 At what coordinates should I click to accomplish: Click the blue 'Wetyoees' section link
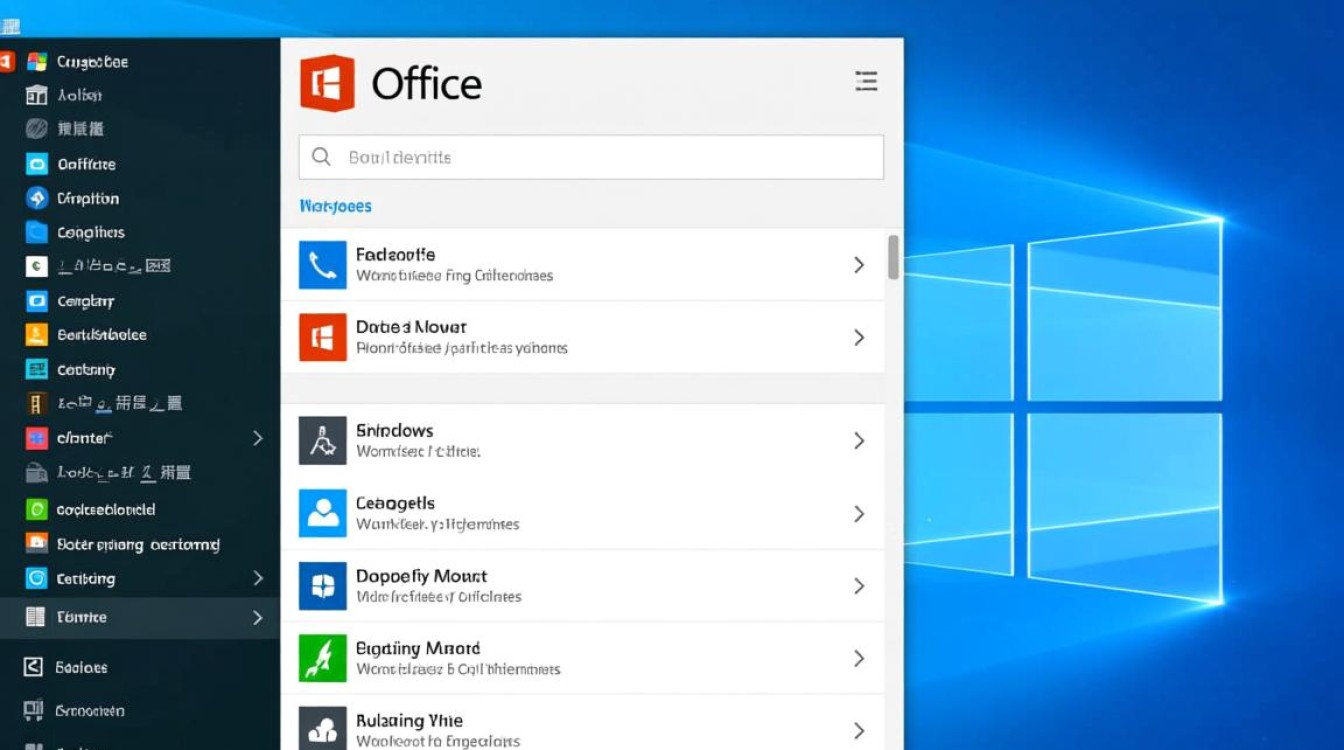tap(336, 206)
